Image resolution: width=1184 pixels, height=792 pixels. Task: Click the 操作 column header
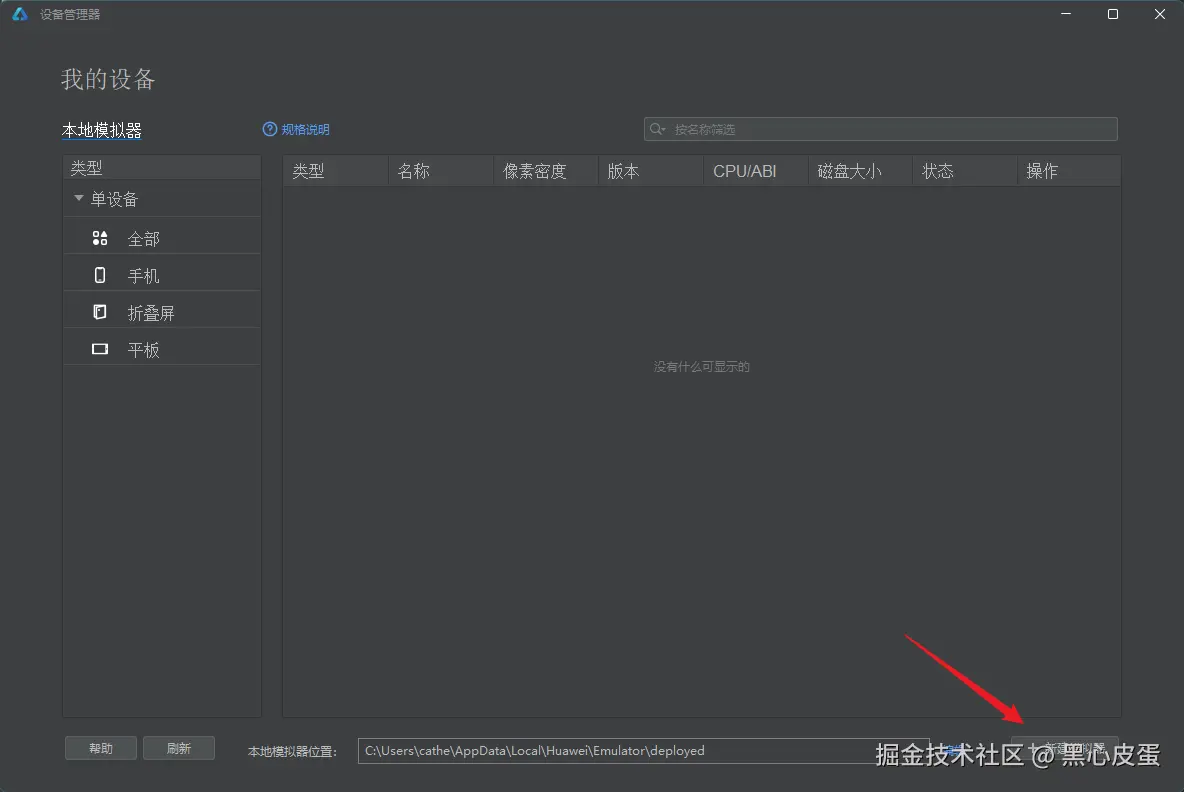click(1068, 171)
